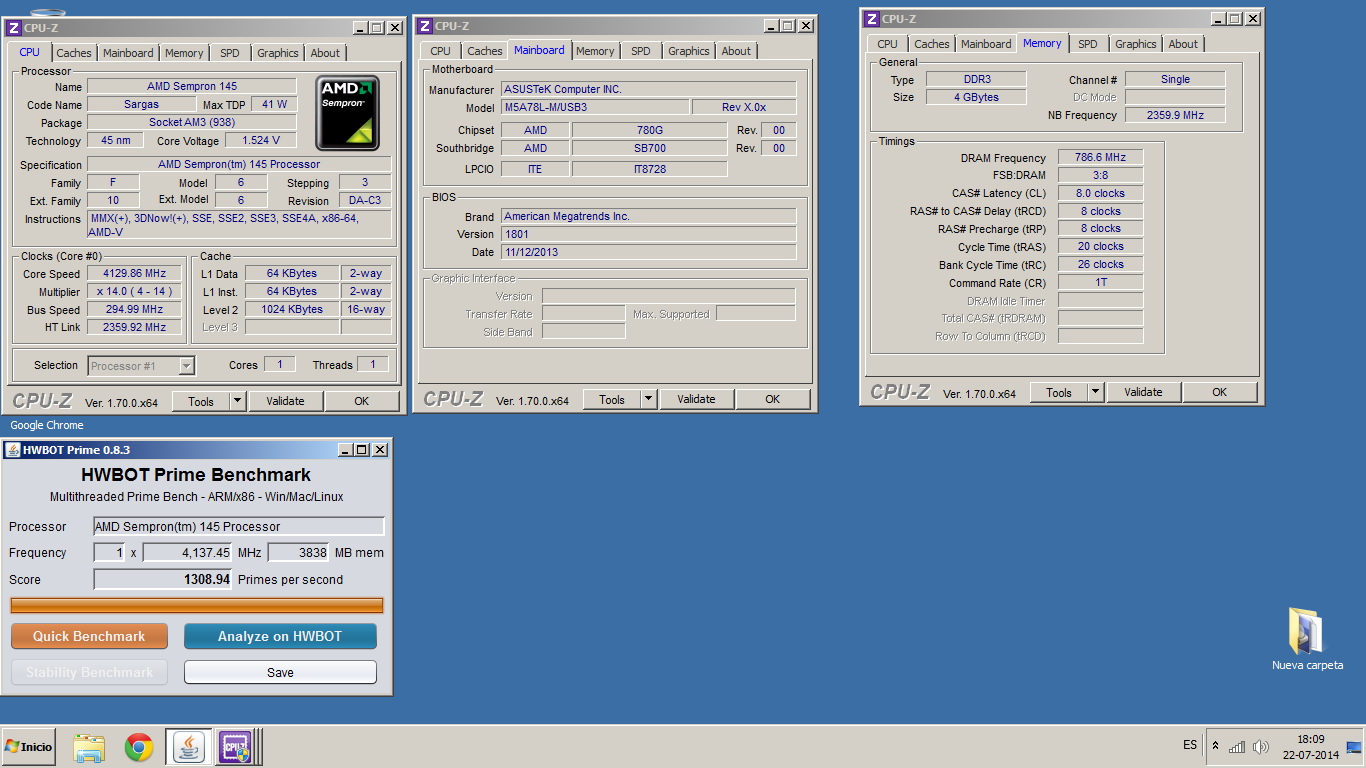Save the HWBOT Prime result
1366x768 pixels.
point(280,672)
